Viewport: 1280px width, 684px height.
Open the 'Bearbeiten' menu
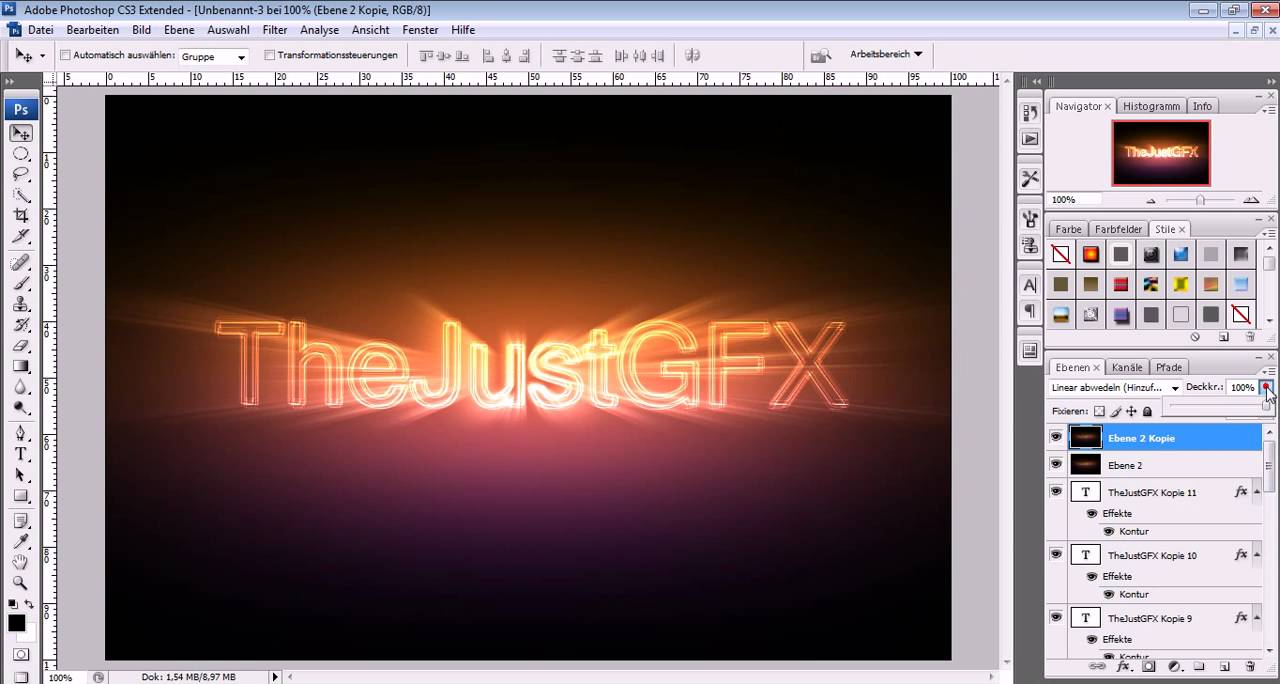pyautogui.click(x=93, y=30)
